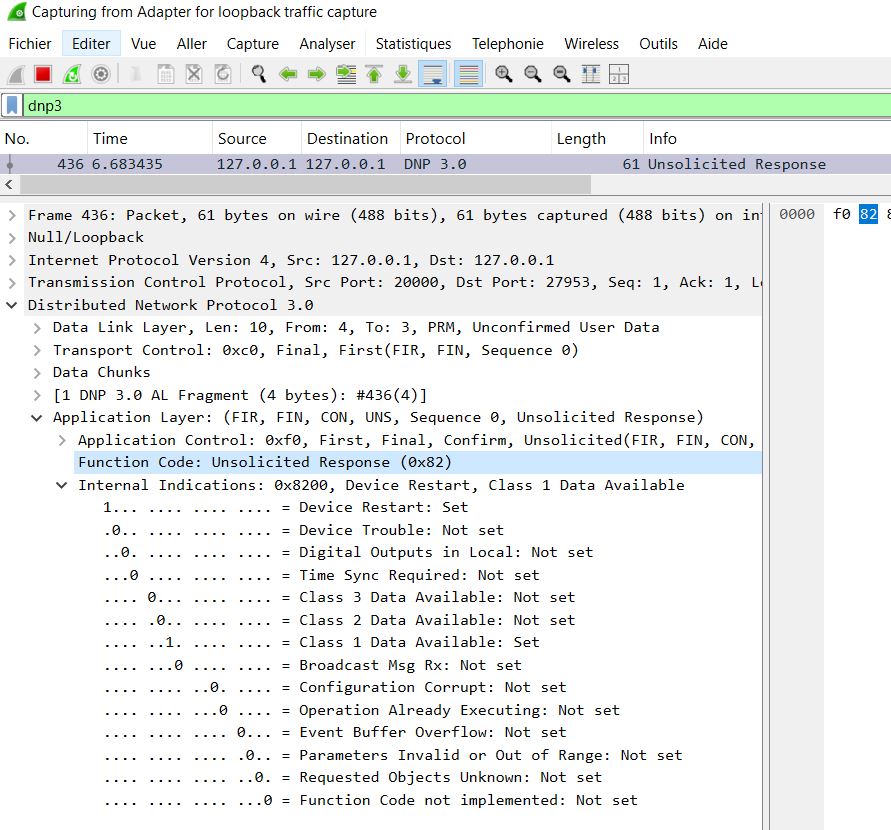Select Function Code Unsolicited Response row

tap(418, 462)
